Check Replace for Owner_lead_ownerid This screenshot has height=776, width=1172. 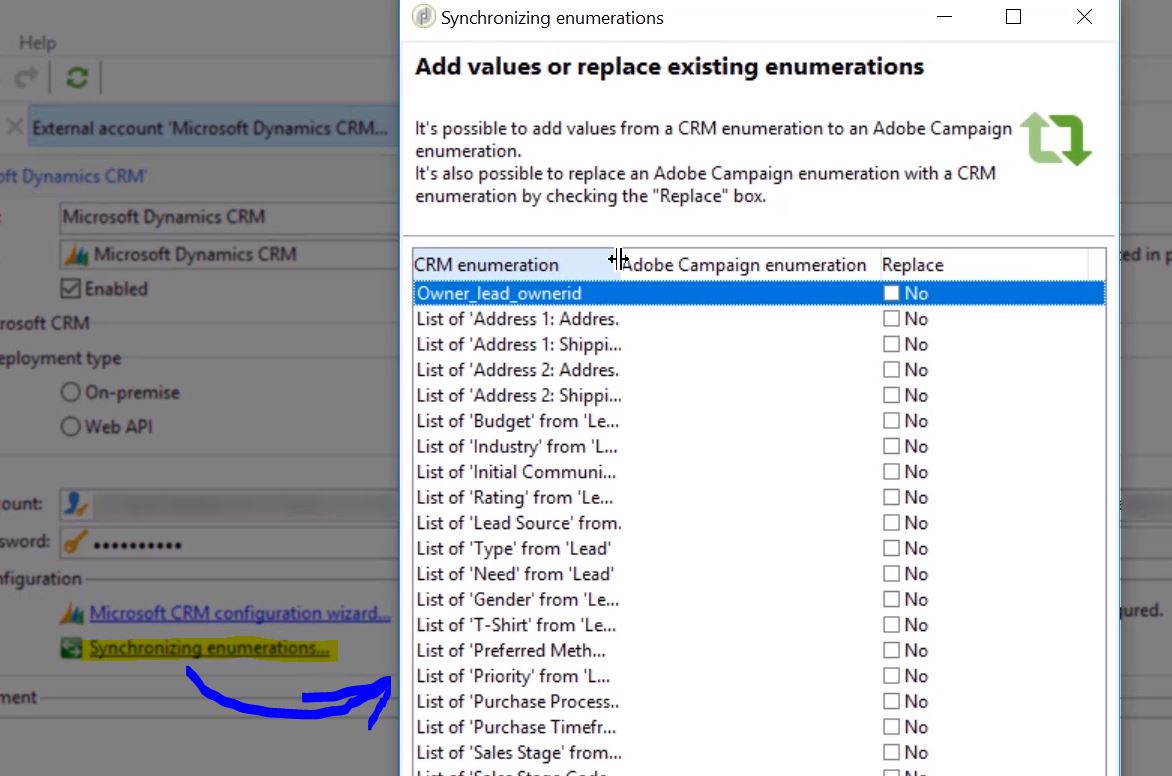tap(891, 293)
